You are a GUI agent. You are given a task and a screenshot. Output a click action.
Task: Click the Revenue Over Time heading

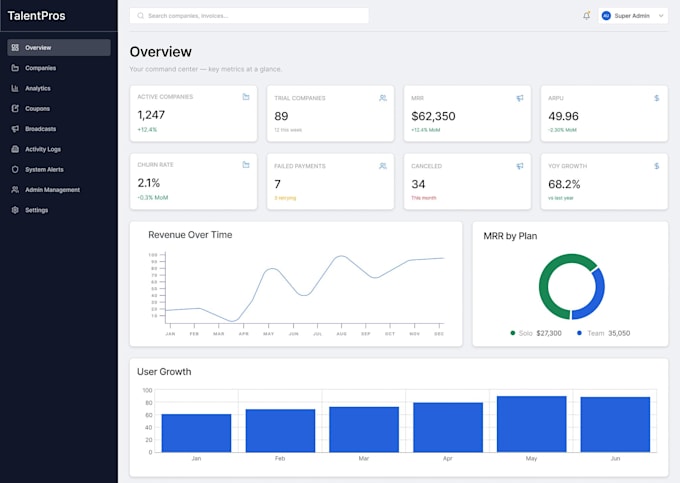(x=190, y=235)
